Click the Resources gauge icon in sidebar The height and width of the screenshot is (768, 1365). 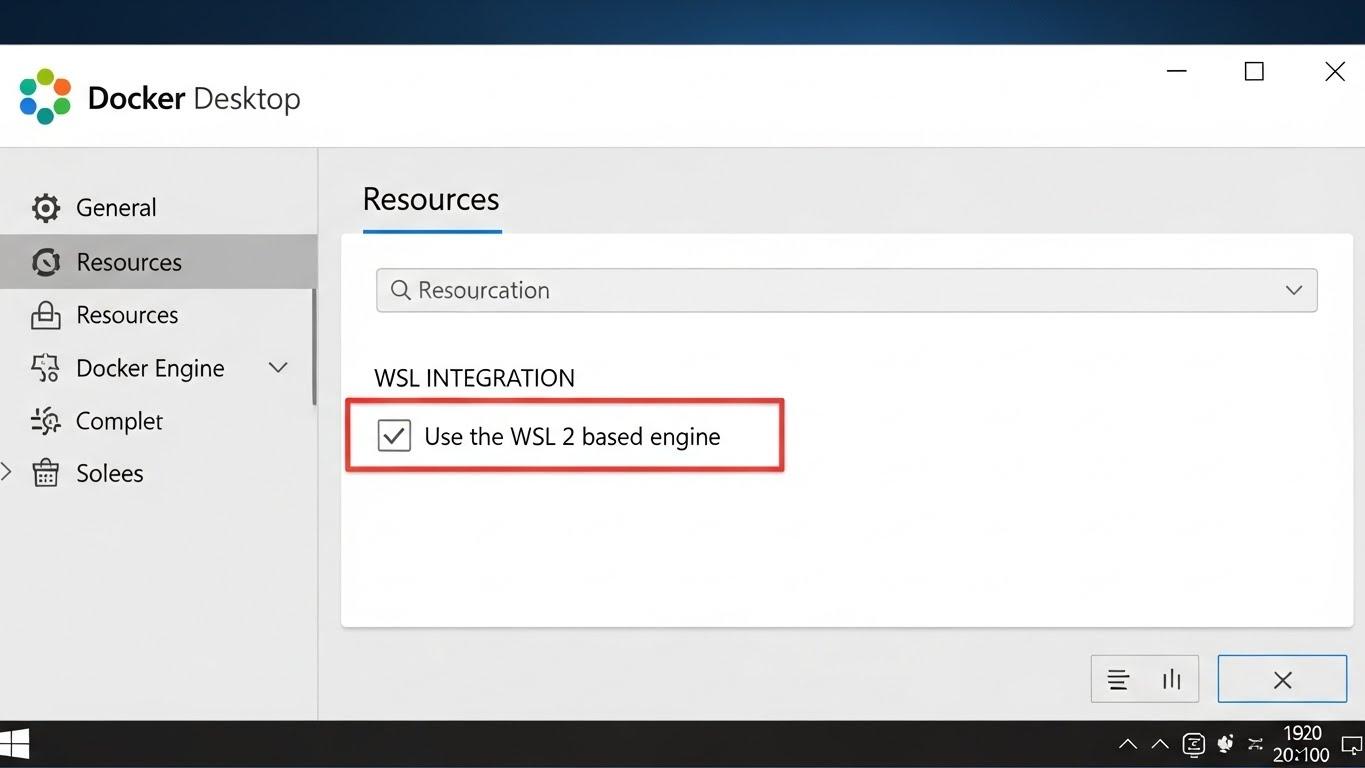pyautogui.click(x=46, y=261)
